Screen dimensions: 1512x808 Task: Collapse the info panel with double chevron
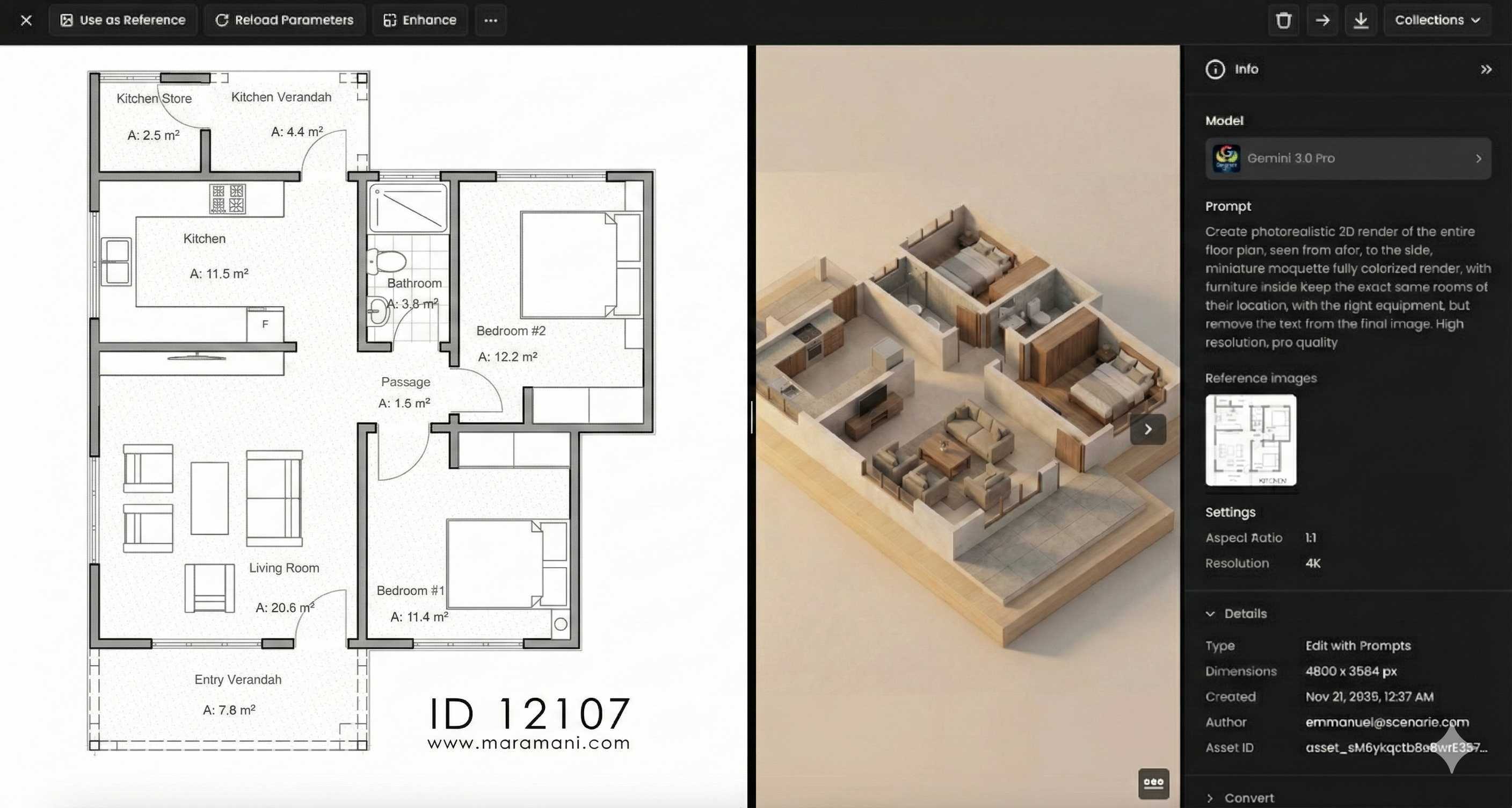point(1486,70)
